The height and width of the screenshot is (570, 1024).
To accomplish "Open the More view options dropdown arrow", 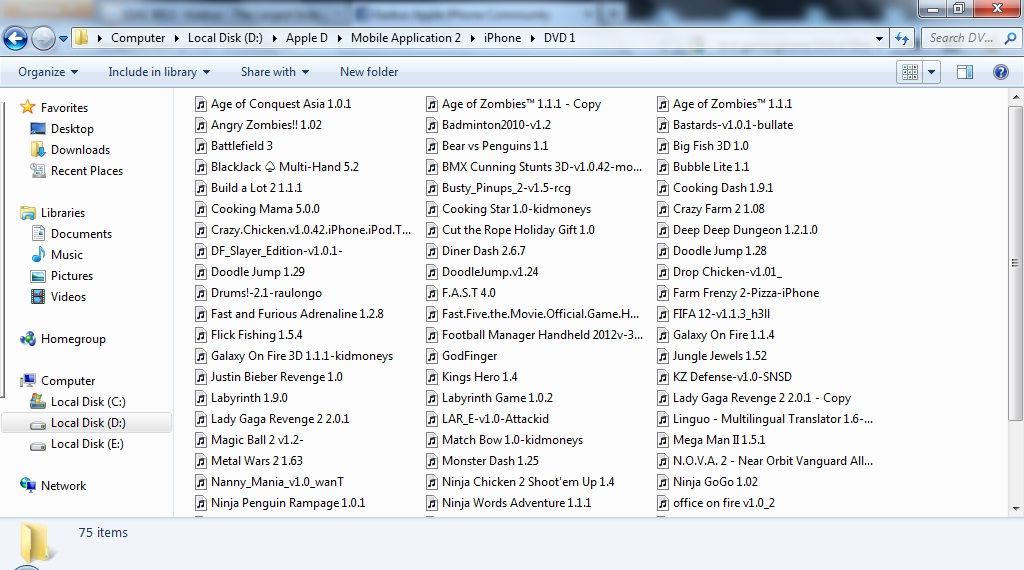I will (x=932, y=72).
